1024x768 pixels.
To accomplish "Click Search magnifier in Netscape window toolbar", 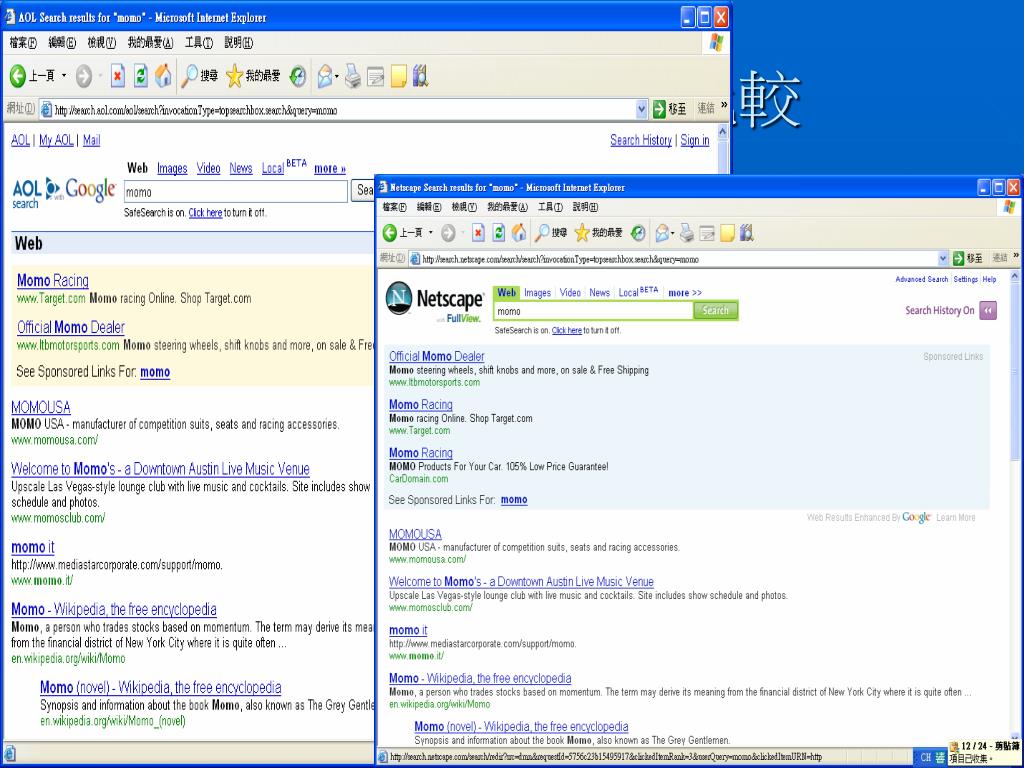I will (x=542, y=232).
